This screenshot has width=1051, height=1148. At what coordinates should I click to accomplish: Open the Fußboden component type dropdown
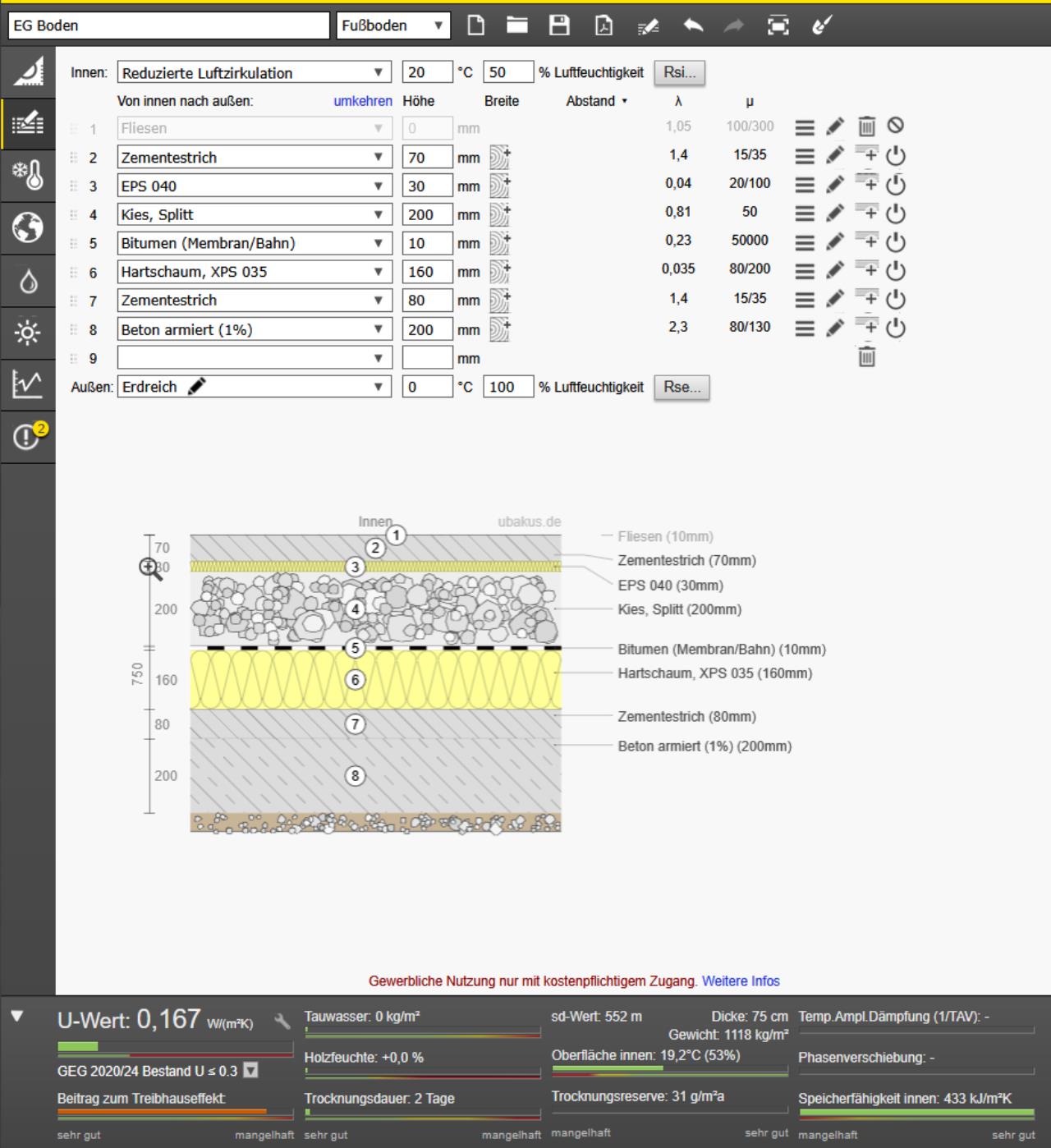(x=392, y=25)
